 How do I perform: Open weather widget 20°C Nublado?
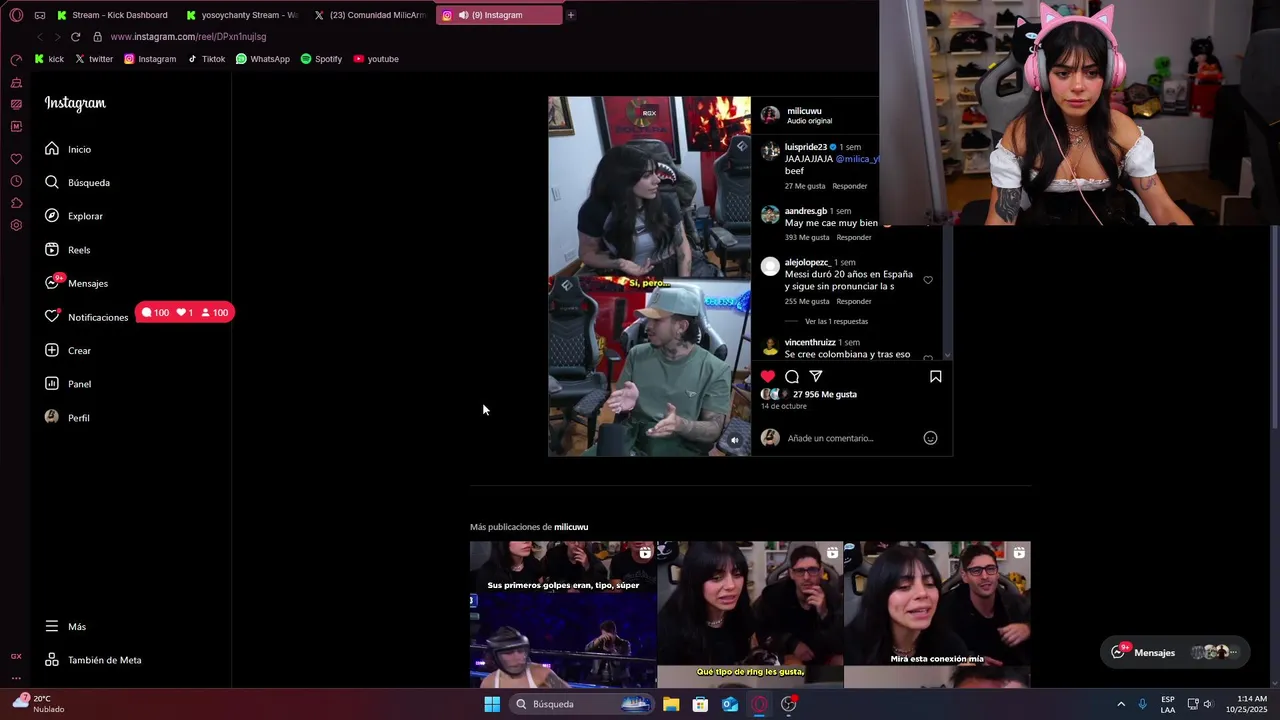pos(38,704)
